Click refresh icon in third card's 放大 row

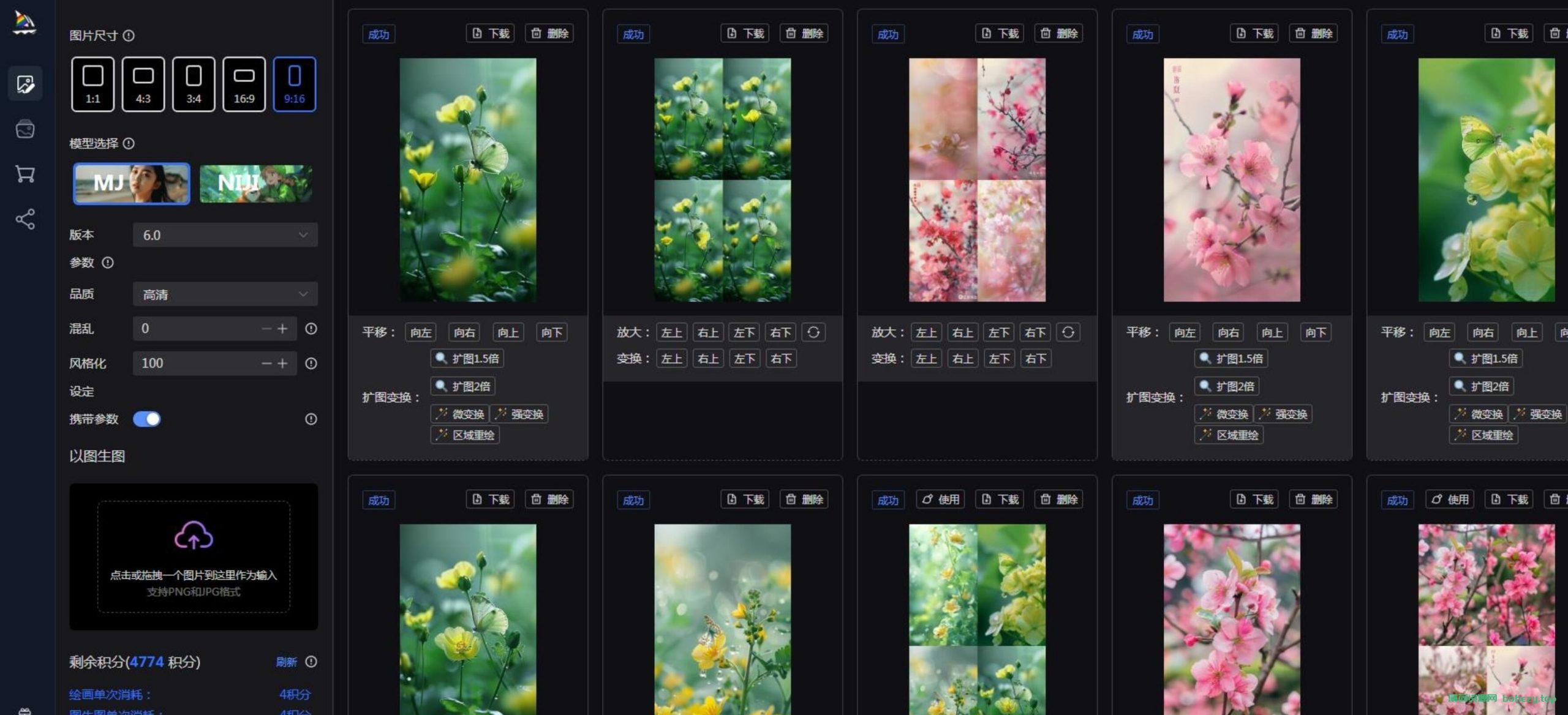[1068, 332]
